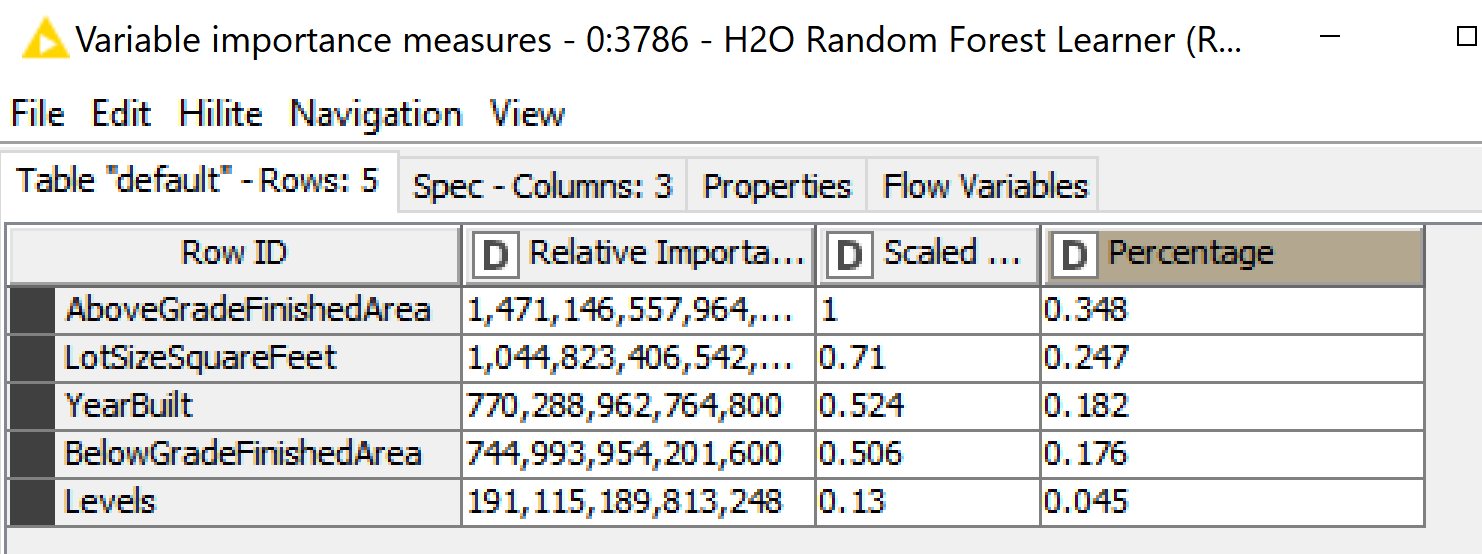Open the Navigation menu
Image resolution: width=1482 pixels, height=554 pixels.
point(376,114)
